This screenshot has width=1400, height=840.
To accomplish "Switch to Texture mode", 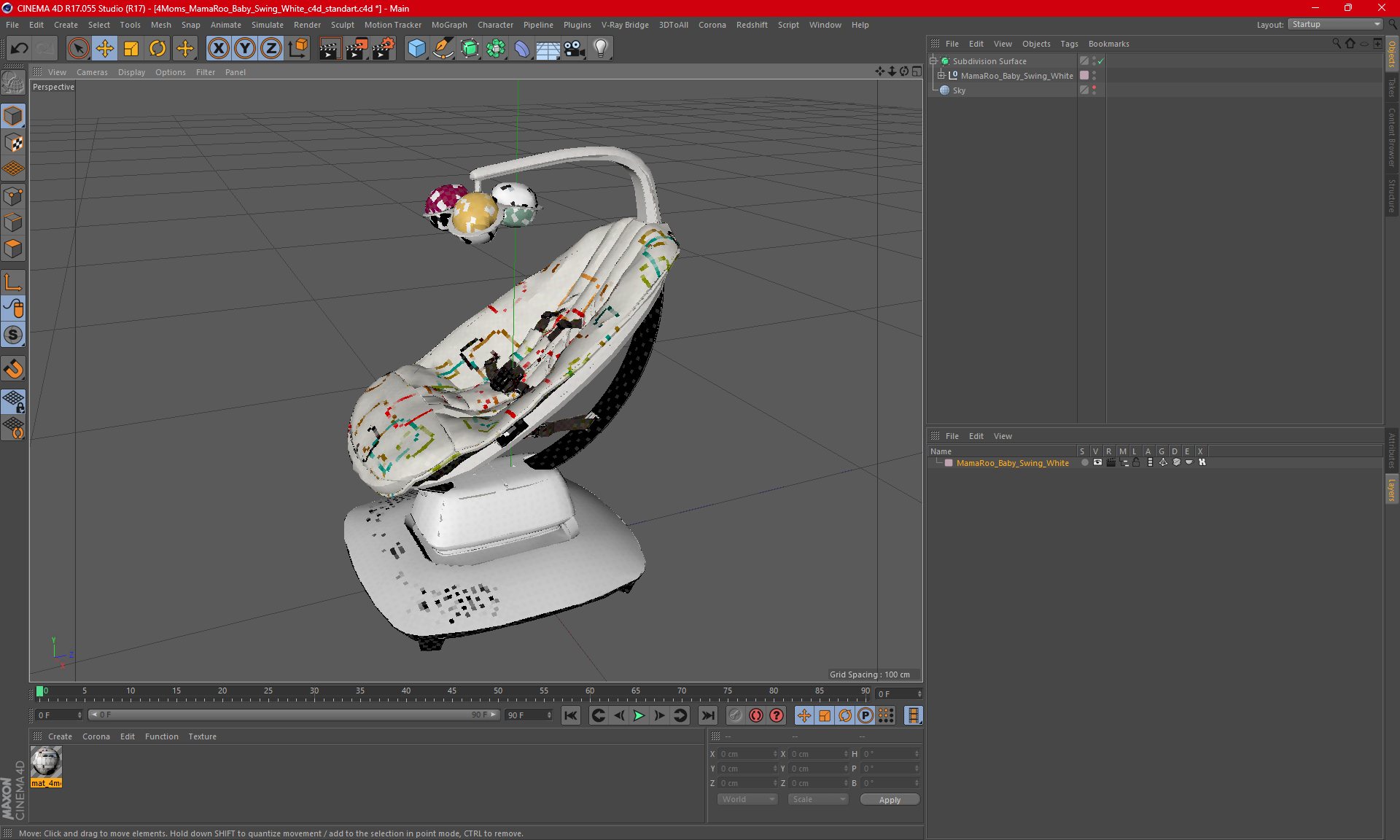I will click(x=13, y=142).
